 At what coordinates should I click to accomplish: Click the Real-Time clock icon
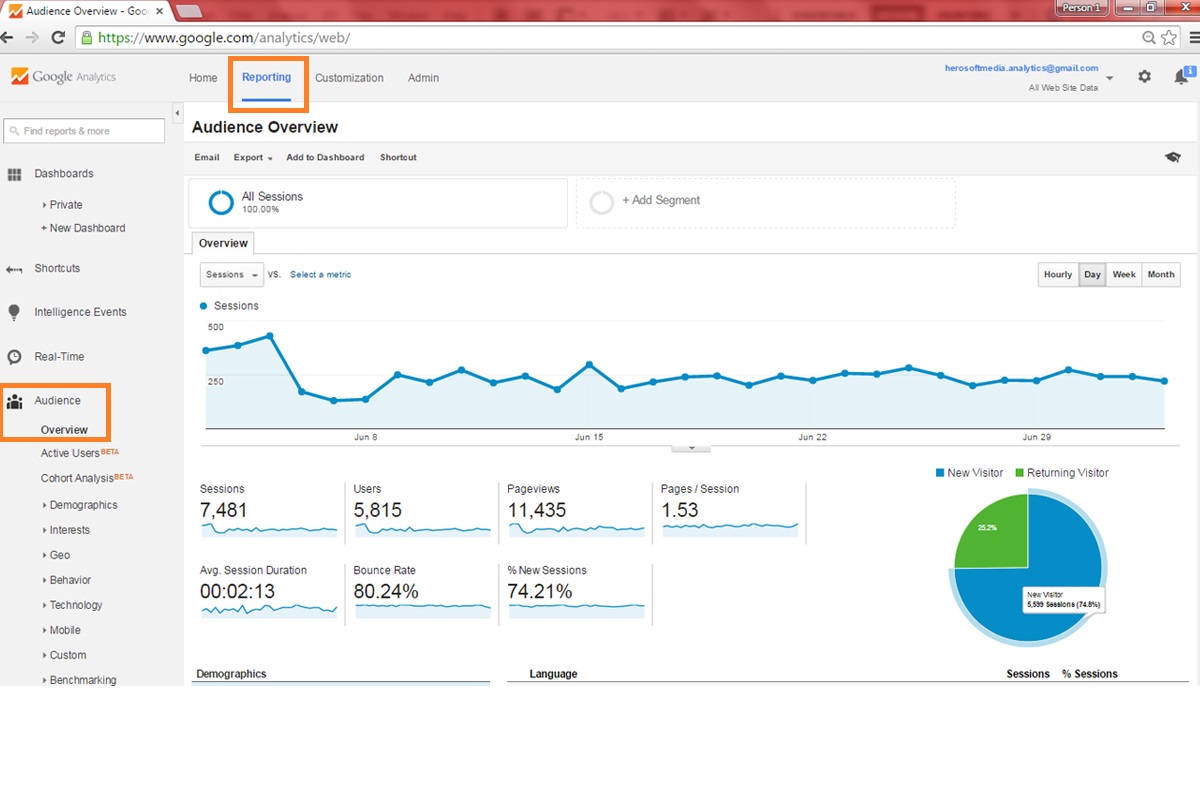tap(14, 357)
